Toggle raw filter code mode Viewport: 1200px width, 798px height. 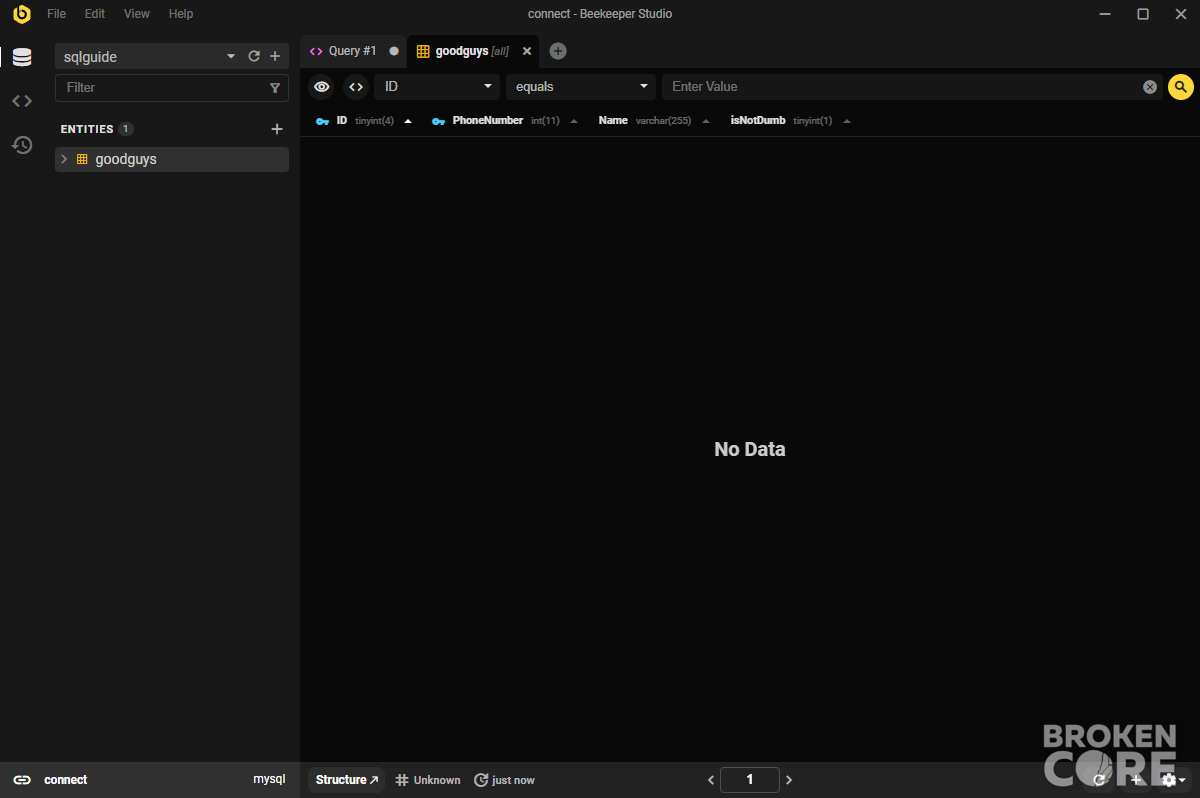pyautogui.click(x=356, y=87)
